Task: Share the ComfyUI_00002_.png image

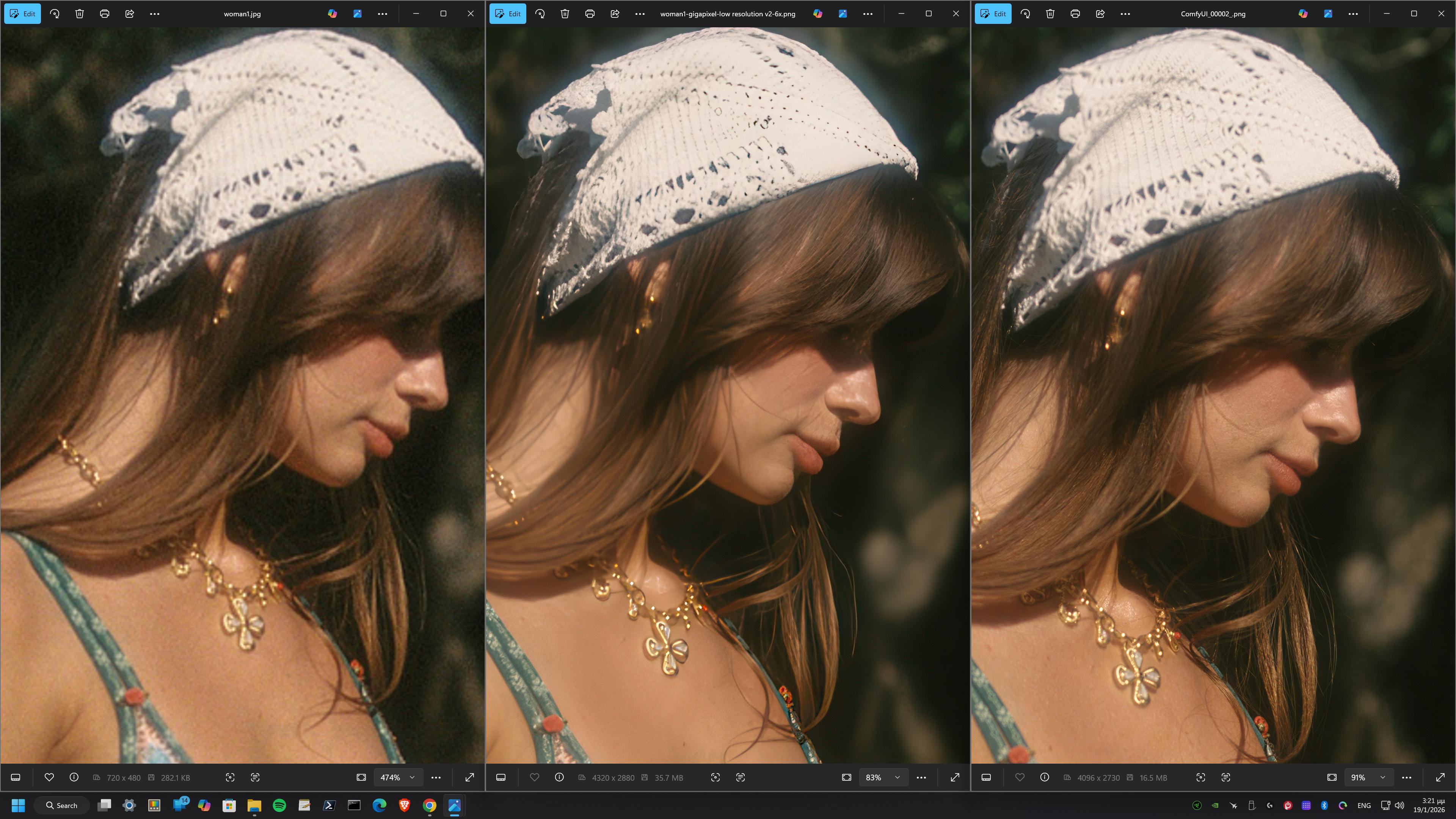Action: 1100,14
